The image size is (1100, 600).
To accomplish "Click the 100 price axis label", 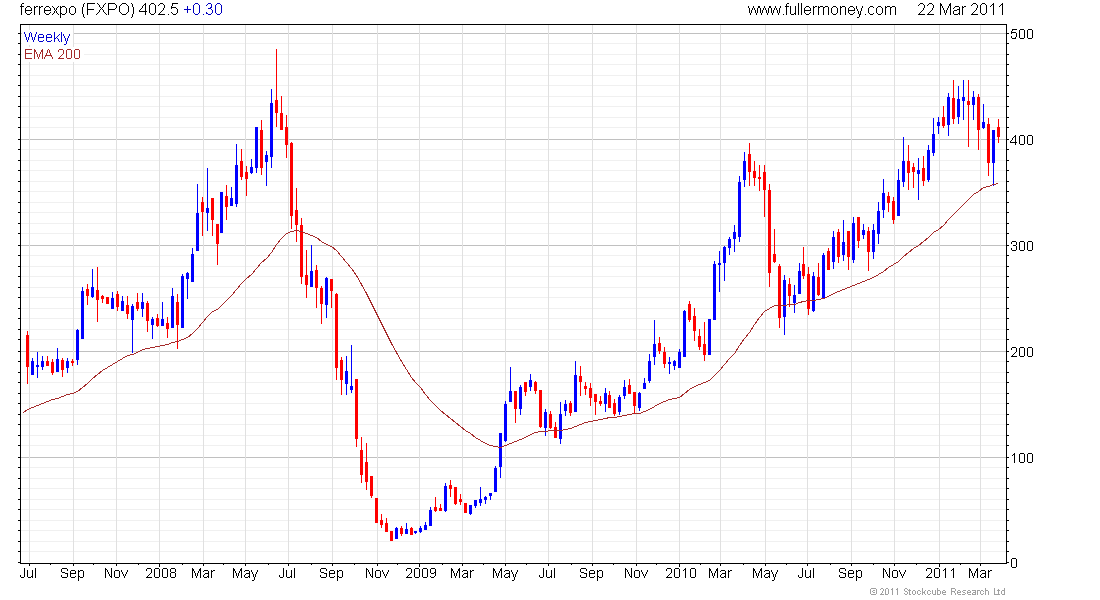I will pos(1021,458).
